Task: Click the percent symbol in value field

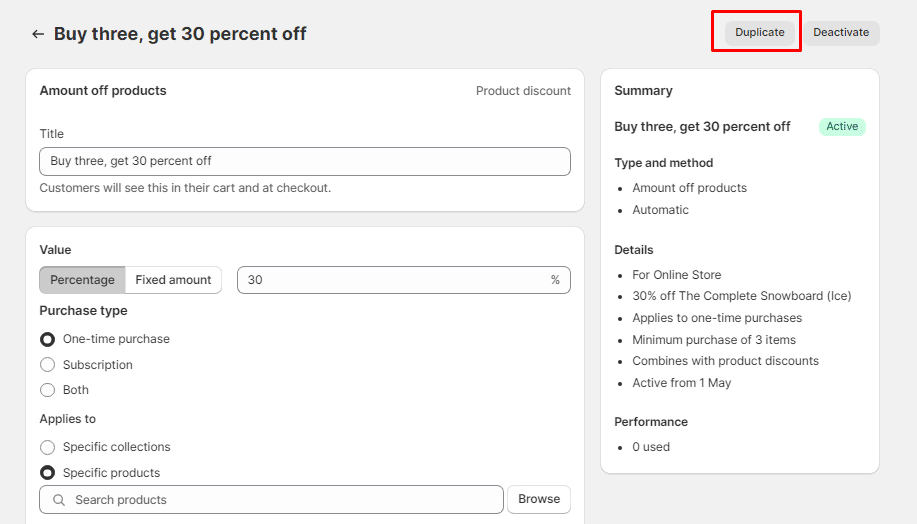Action: [555, 280]
